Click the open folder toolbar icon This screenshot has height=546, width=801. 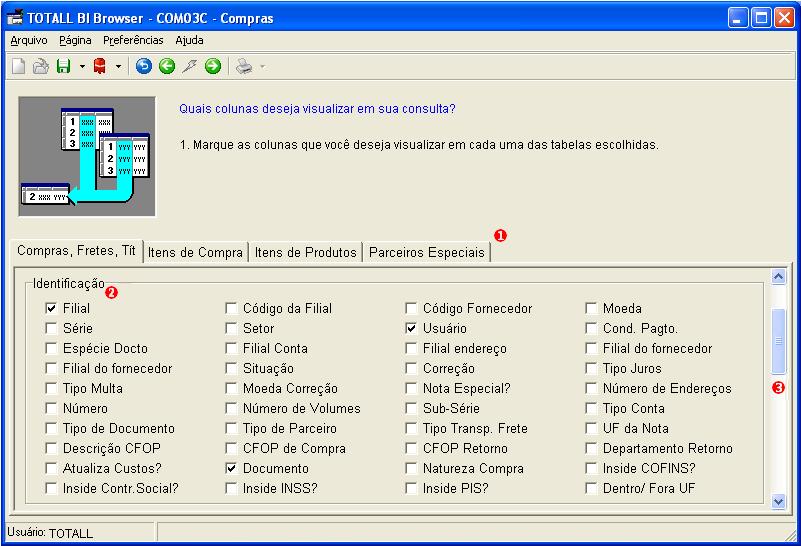[x=41, y=66]
